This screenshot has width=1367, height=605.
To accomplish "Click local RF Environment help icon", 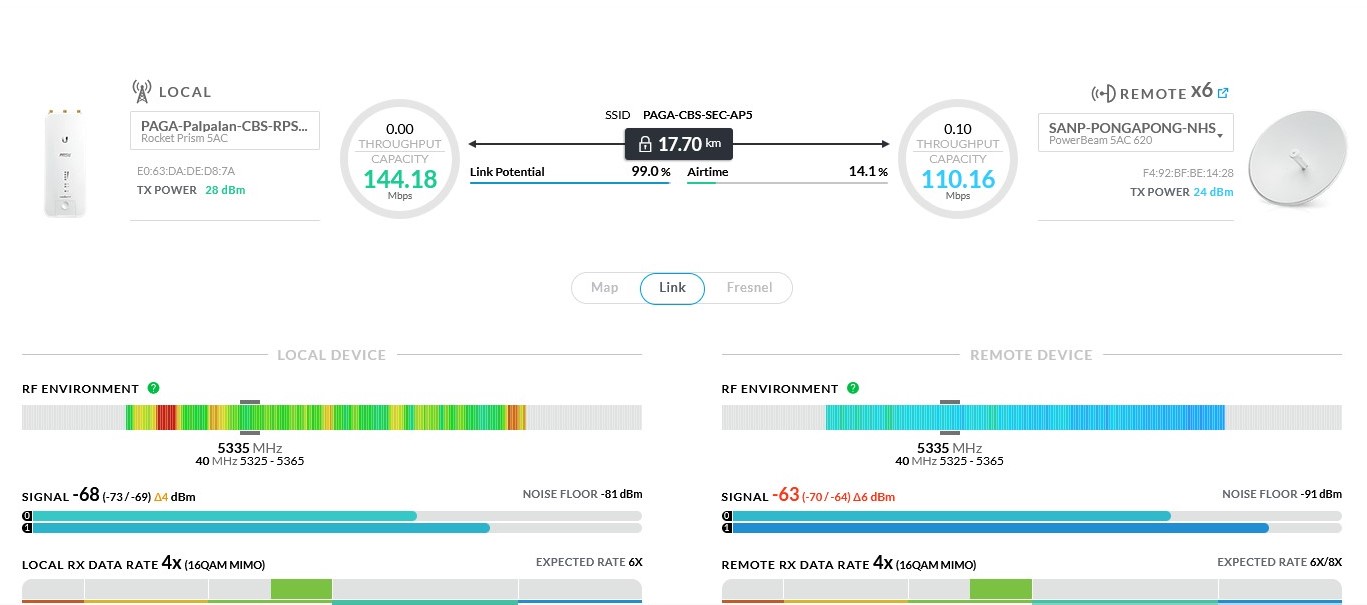I will pos(153,388).
